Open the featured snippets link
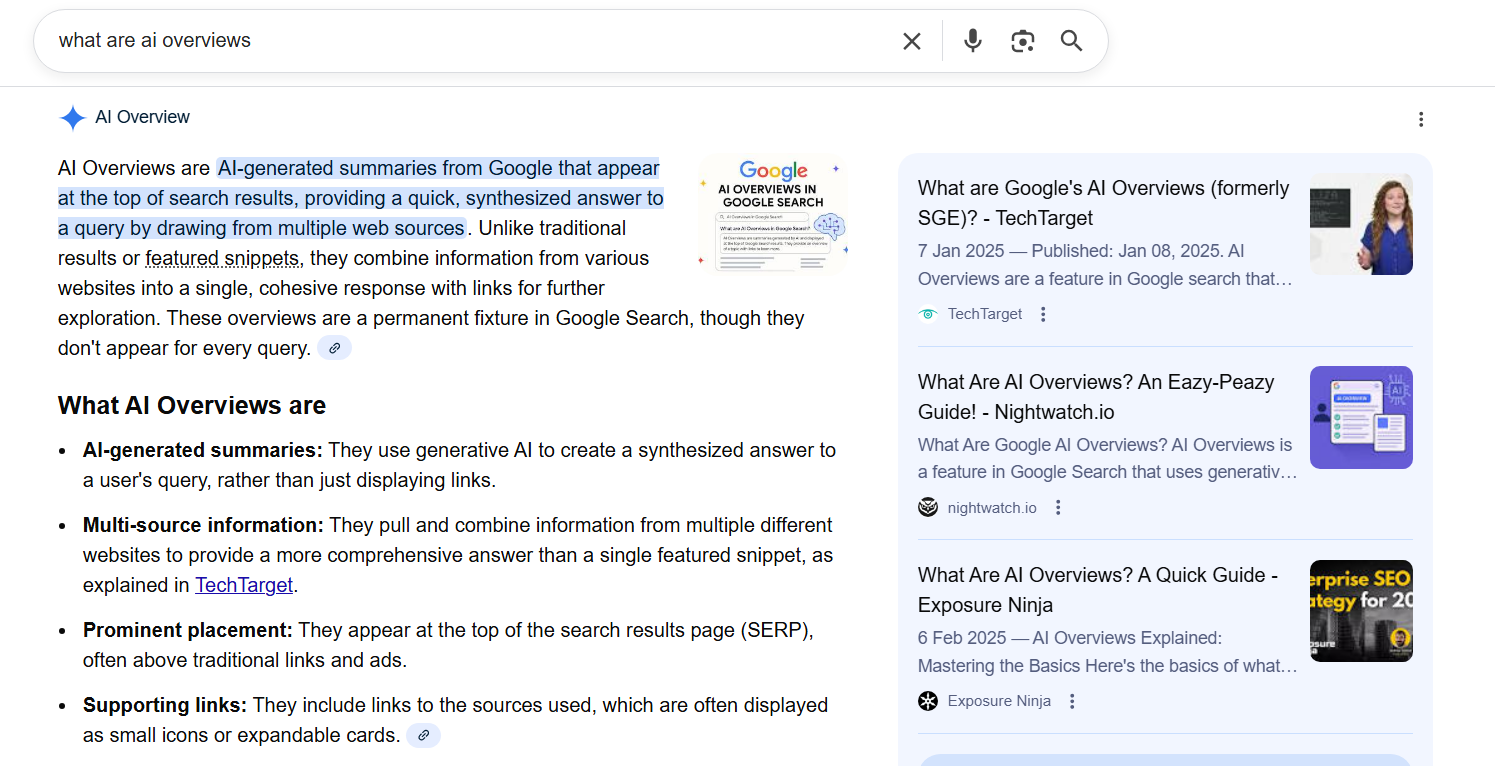Image resolution: width=1495 pixels, height=766 pixels. click(221, 258)
